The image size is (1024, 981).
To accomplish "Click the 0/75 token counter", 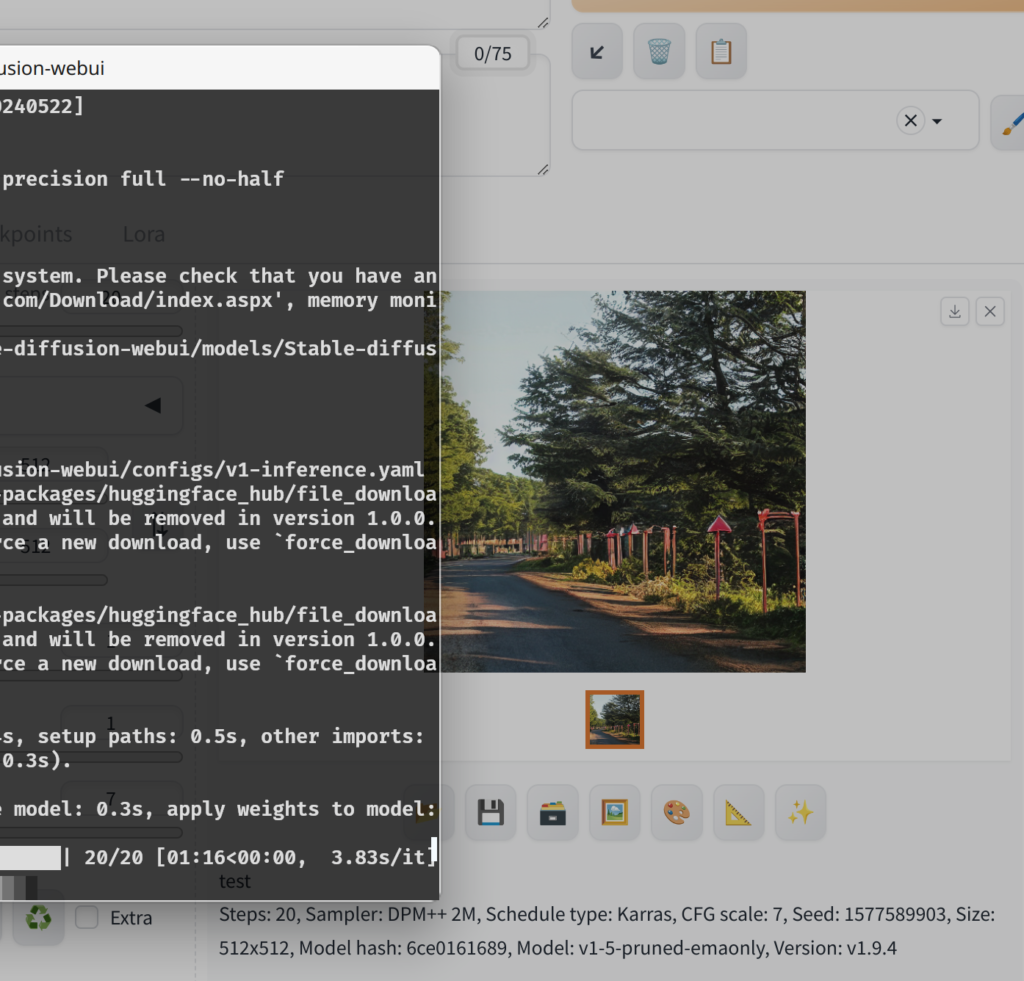I will 492,54.
